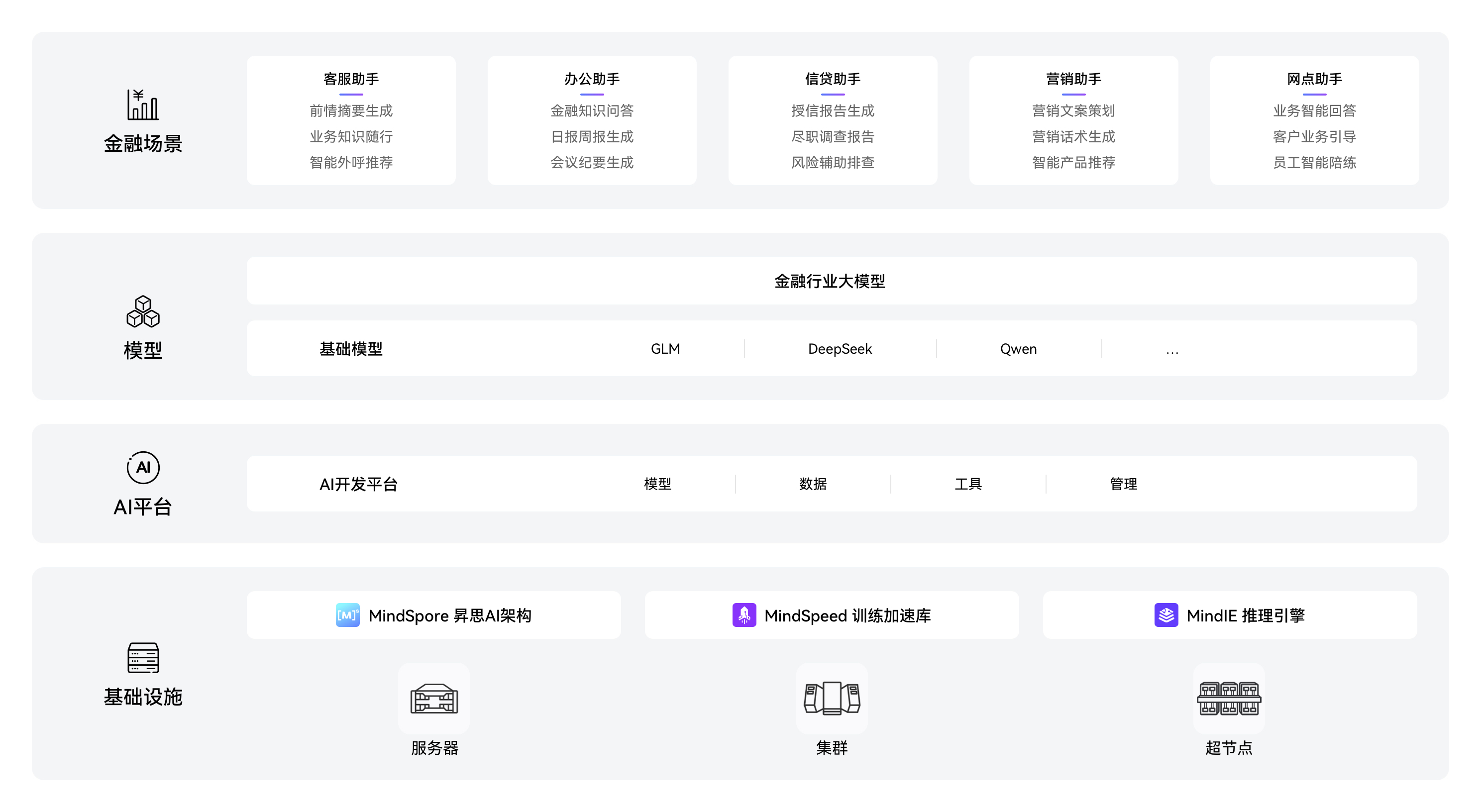Click 风险辅助排查 item

(833, 162)
